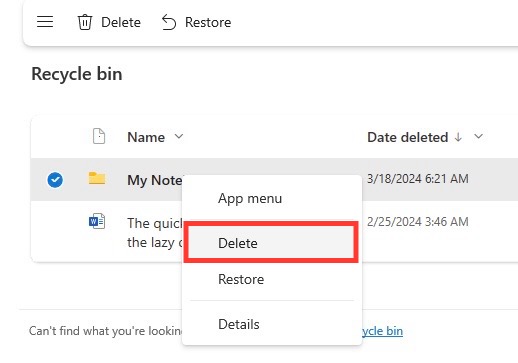Expand the Name column dropdown
This screenshot has height=363, width=518.
[x=179, y=136]
